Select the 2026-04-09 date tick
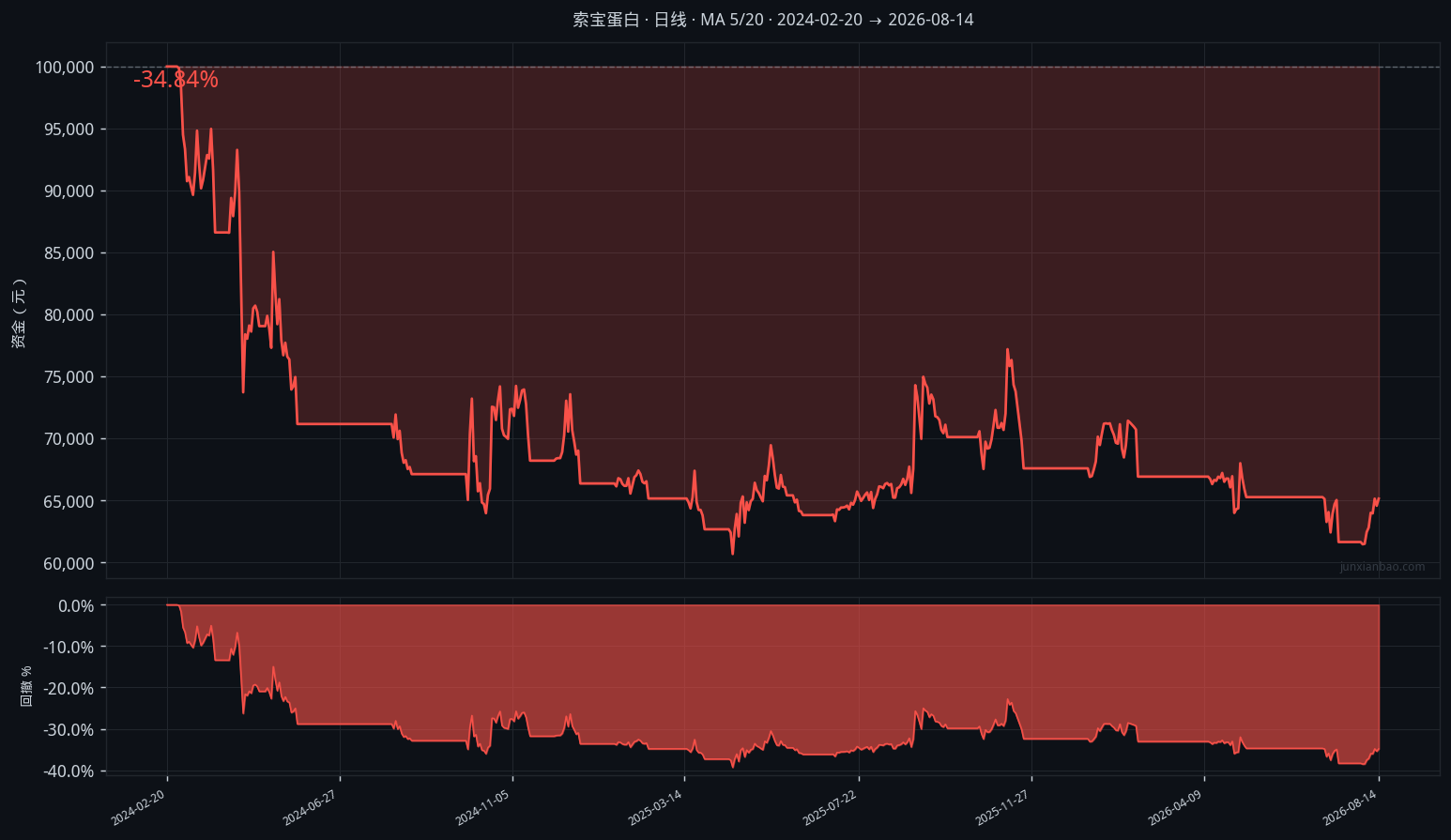Viewport: 1451px width, 840px height. [x=1176, y=808]
